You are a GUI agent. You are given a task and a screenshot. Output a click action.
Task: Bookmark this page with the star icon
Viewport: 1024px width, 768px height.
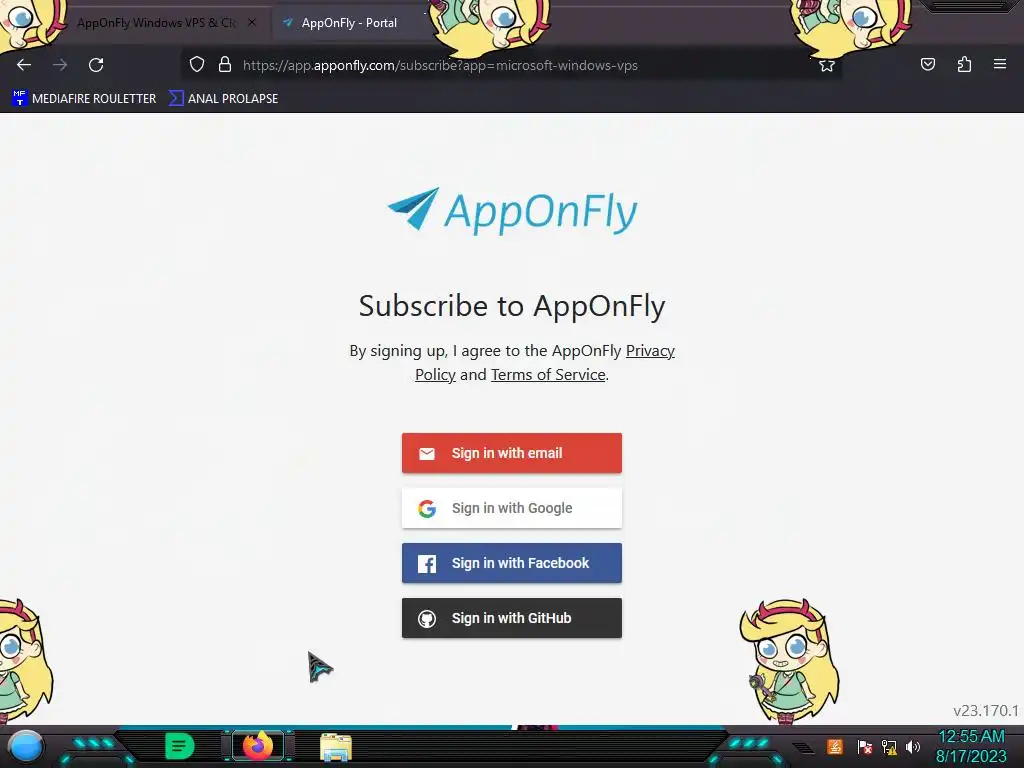point(827,65)
